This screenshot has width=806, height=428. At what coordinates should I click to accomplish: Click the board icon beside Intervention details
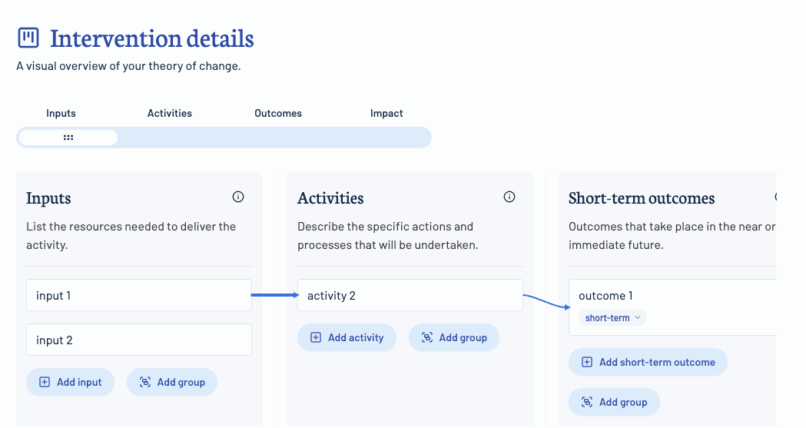28,38
